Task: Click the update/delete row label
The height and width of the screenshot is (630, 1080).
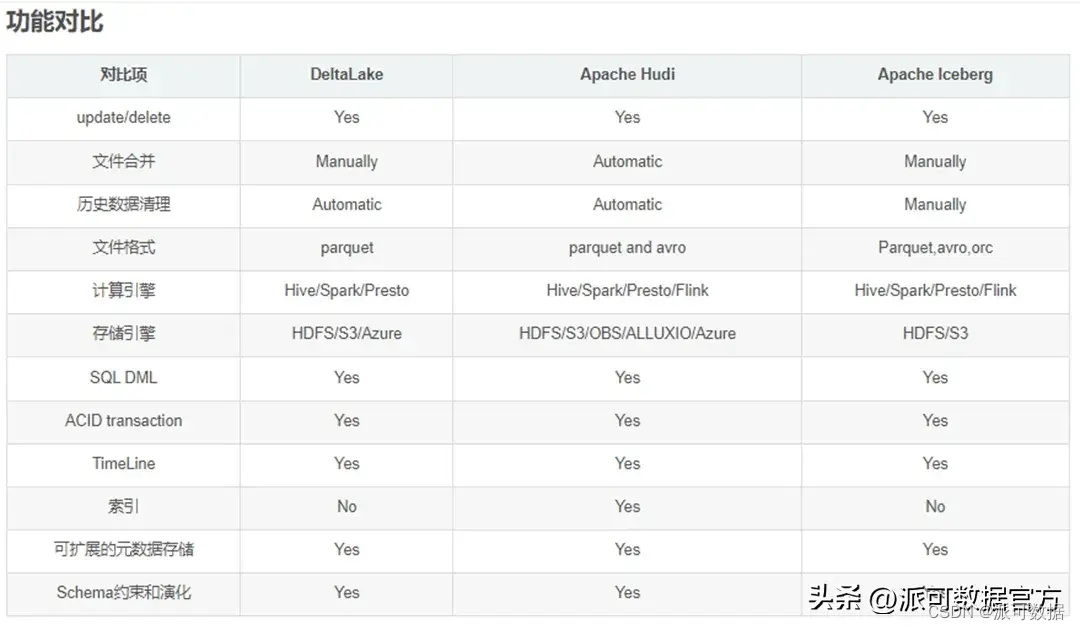Action: pyautogui.click(x=123, y=118)
